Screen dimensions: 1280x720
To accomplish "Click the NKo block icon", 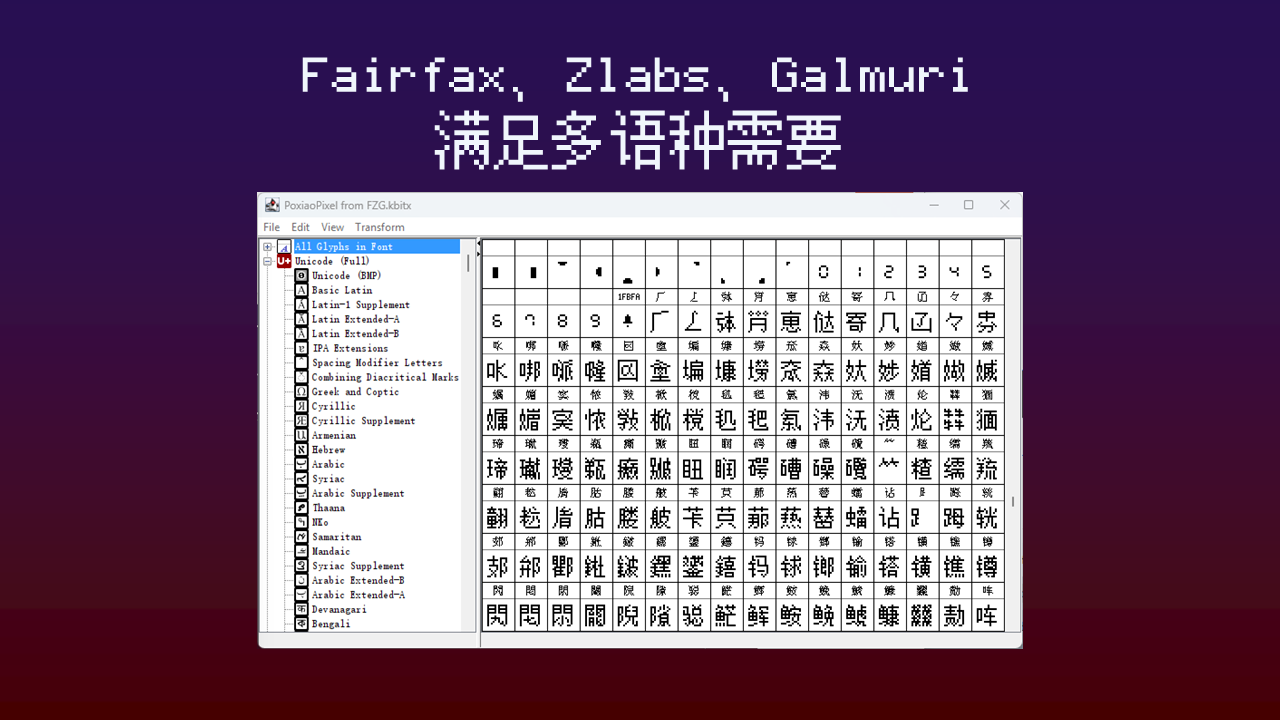I will (x=301, y=522).
